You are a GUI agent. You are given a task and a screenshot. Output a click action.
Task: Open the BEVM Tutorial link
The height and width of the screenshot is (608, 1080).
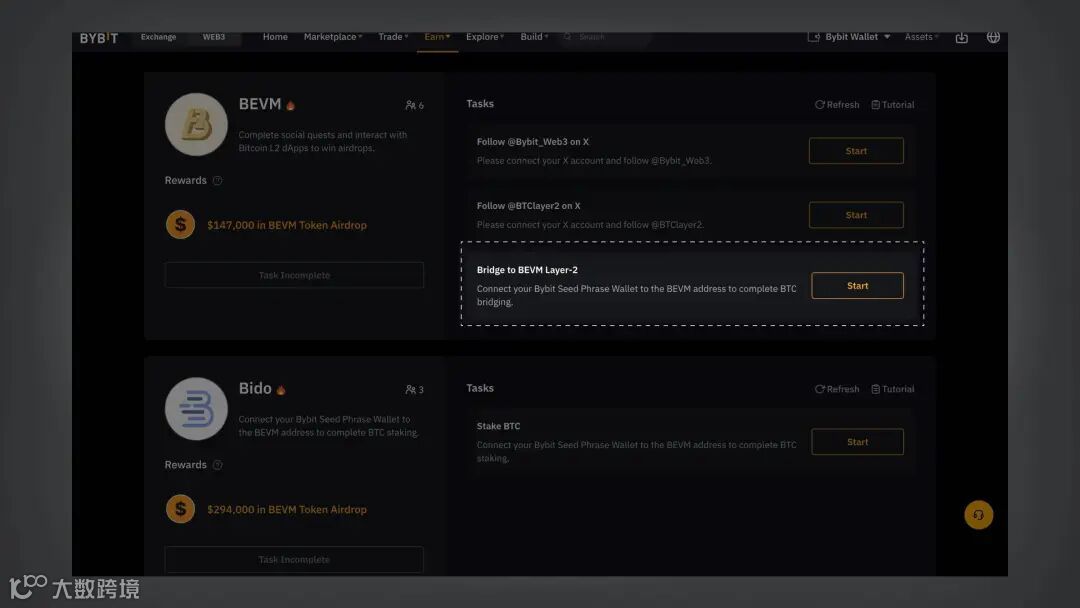point(893,105)
